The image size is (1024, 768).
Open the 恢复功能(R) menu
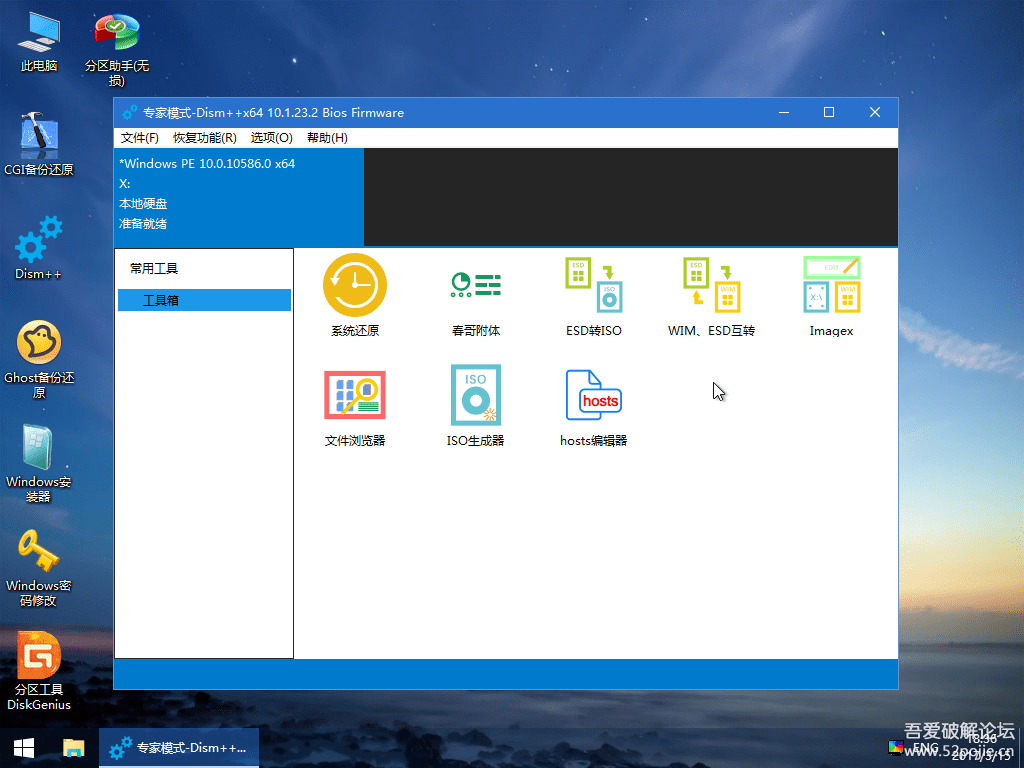click(x=204, y=138)
